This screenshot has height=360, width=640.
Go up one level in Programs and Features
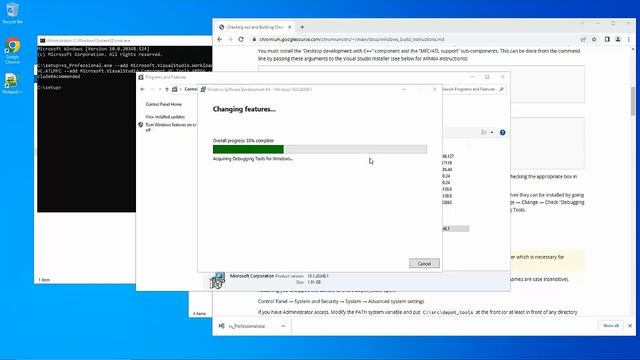pyautogui.click(x=167, y=89)
